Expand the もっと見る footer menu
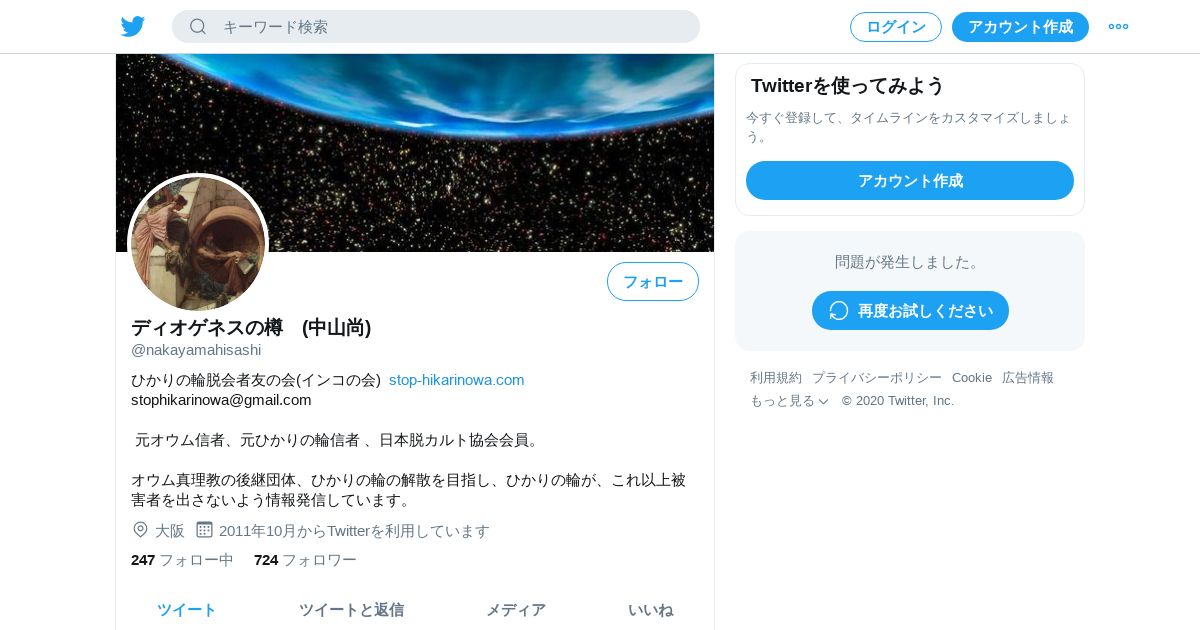The width and height of the screenshot is (1200, 630). tap(789, 401)
